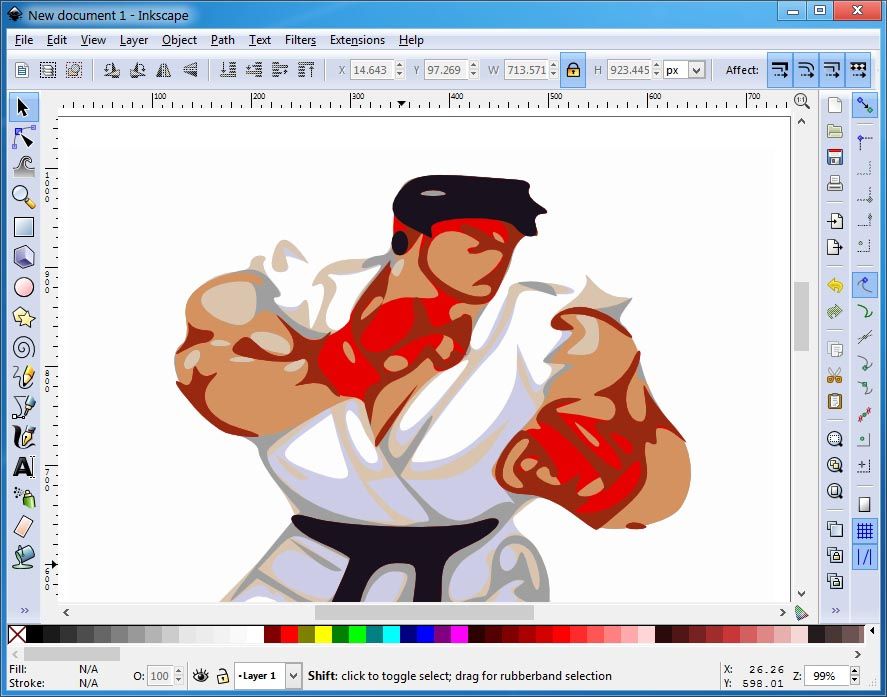Viewport: 887px width, 697px height.
Task: Click vertical scrollbar down arrow
Action: tap(802, 593)
